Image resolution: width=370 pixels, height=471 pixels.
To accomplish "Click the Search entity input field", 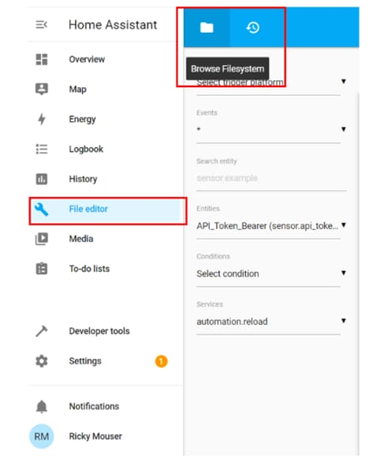I will 271,178.
